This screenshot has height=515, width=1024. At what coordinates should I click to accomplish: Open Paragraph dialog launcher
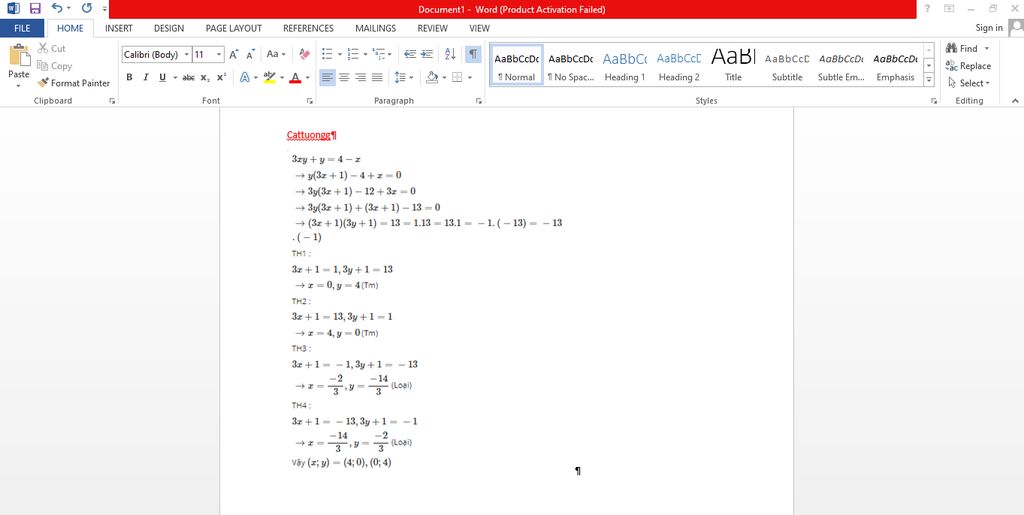(479, 101)
